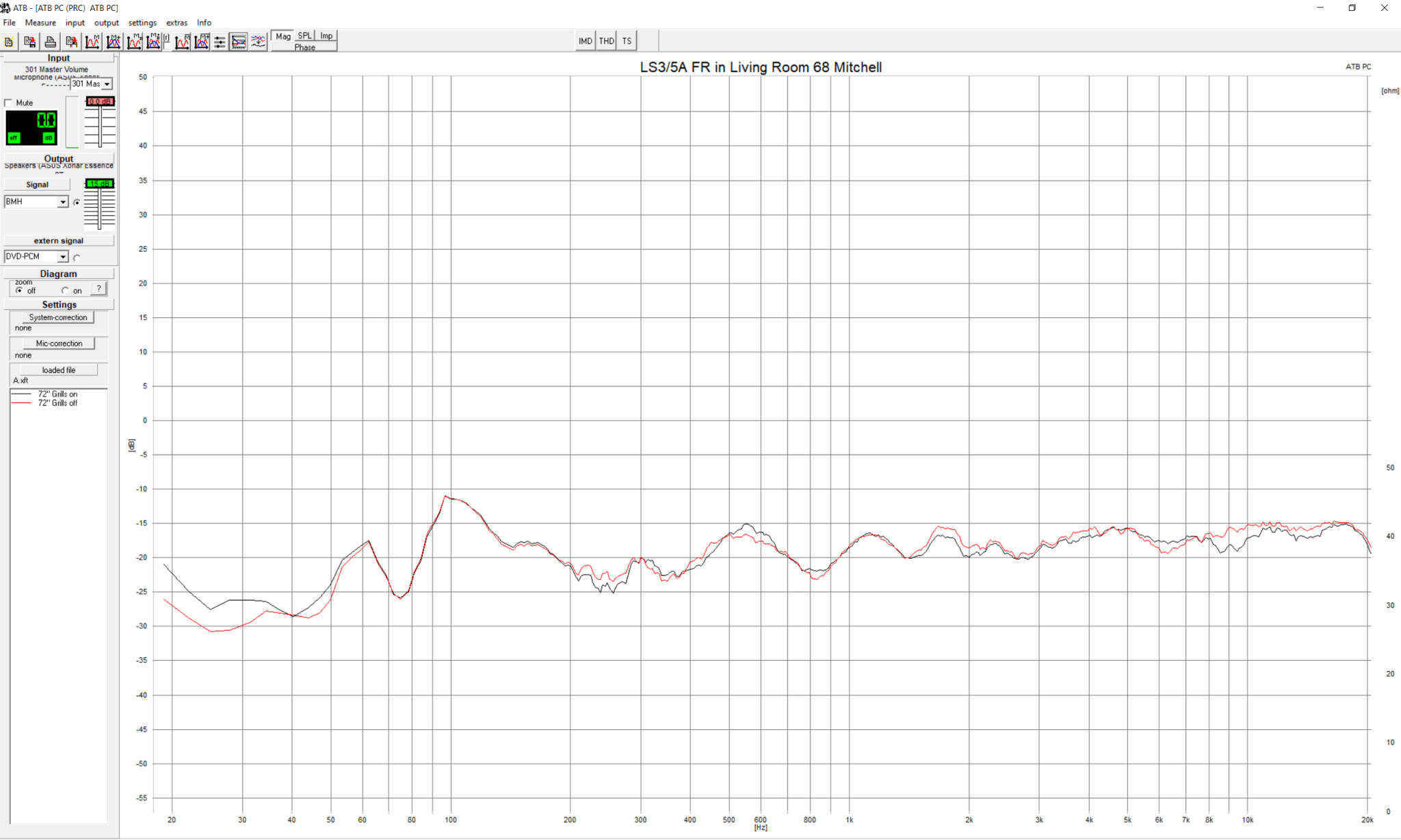The image size is (1401, 840).
Task: Open the Info menu
Action: [x=204, y=23]
